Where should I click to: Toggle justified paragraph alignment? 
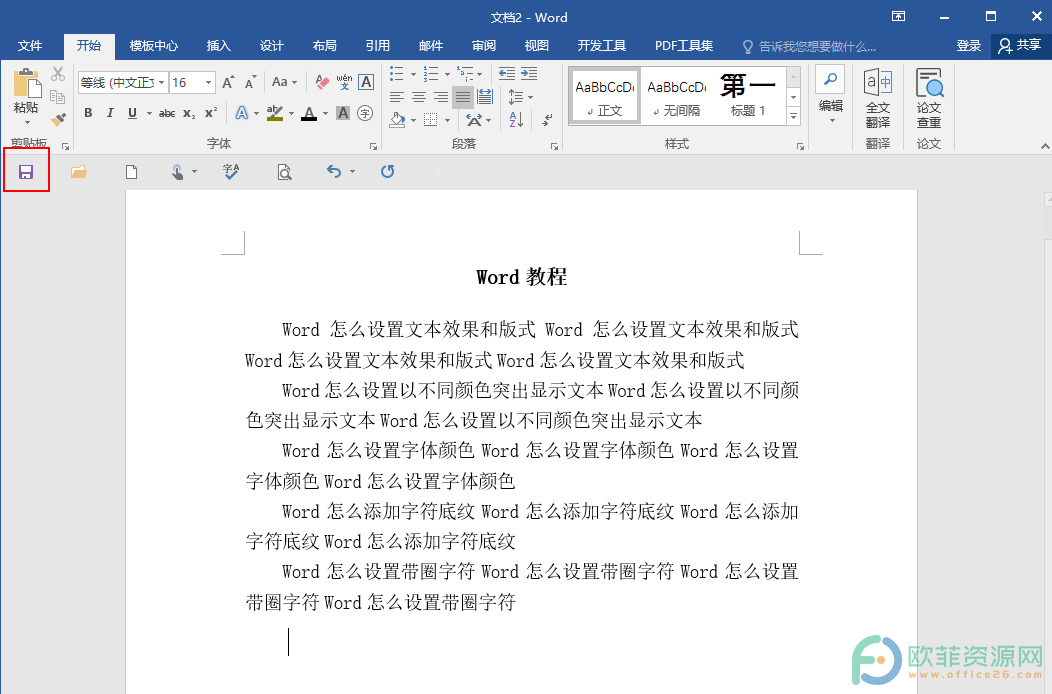463,98
